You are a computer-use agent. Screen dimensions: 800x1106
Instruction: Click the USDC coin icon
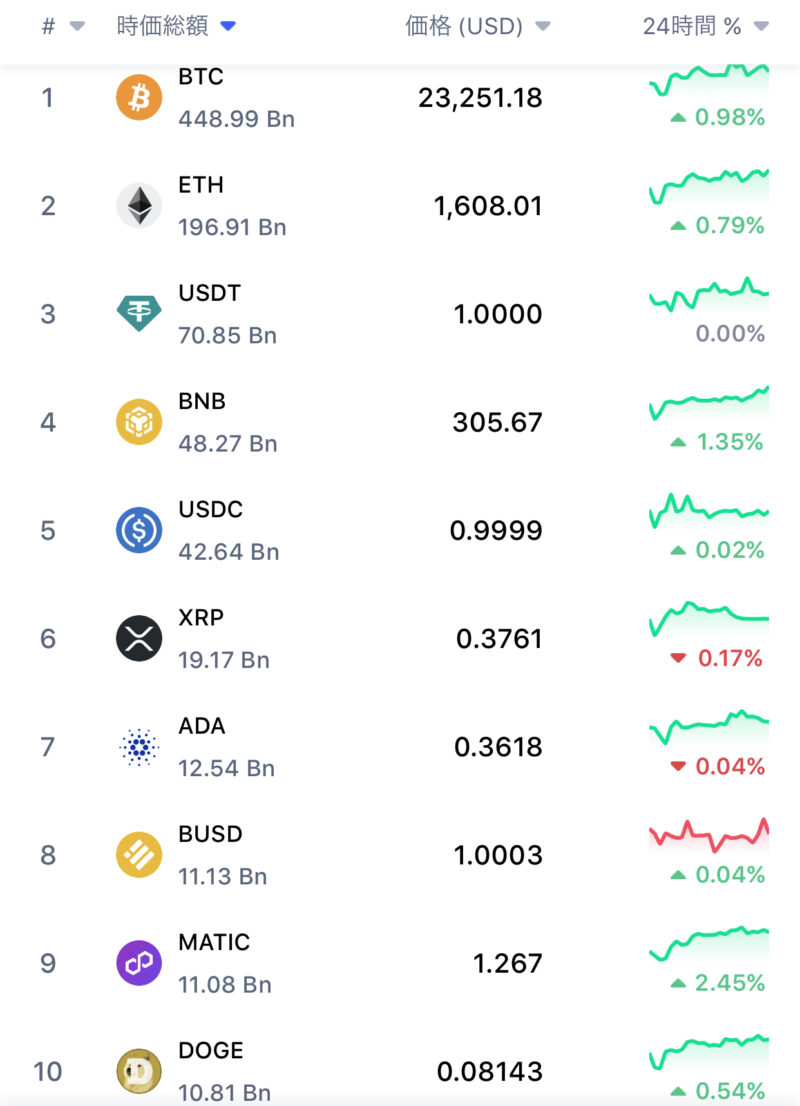pyautogui.click(x=139, y=530)
